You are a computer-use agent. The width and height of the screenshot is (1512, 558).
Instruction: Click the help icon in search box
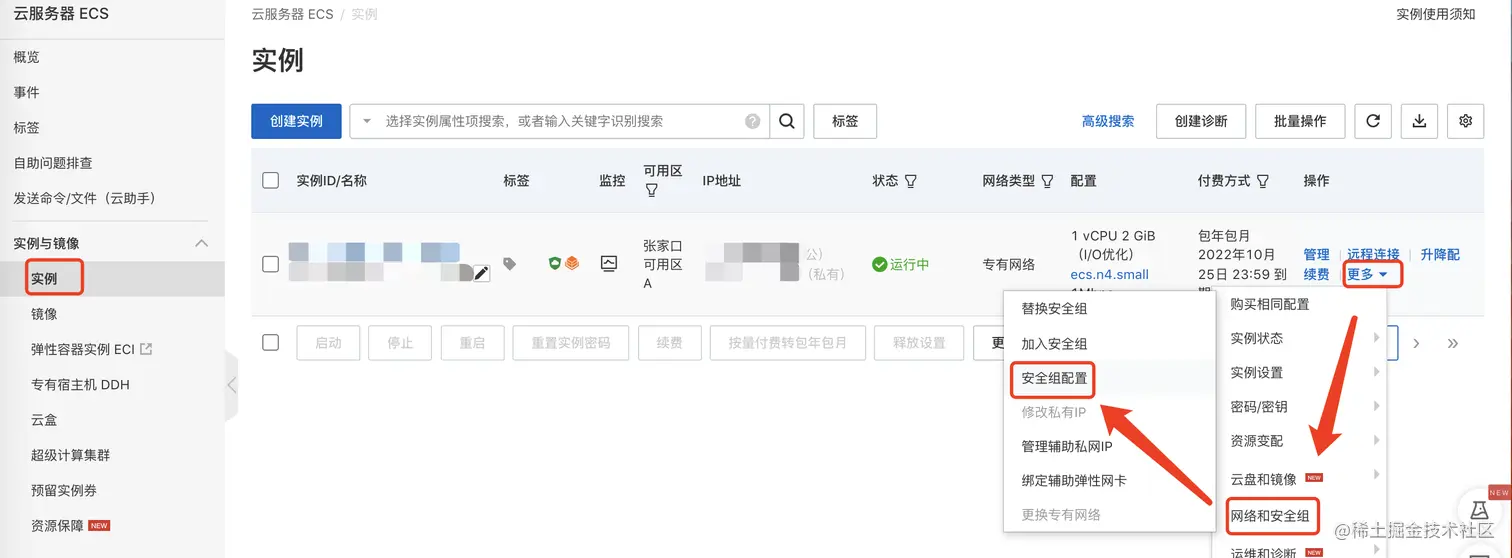click(x=752, y=121)
